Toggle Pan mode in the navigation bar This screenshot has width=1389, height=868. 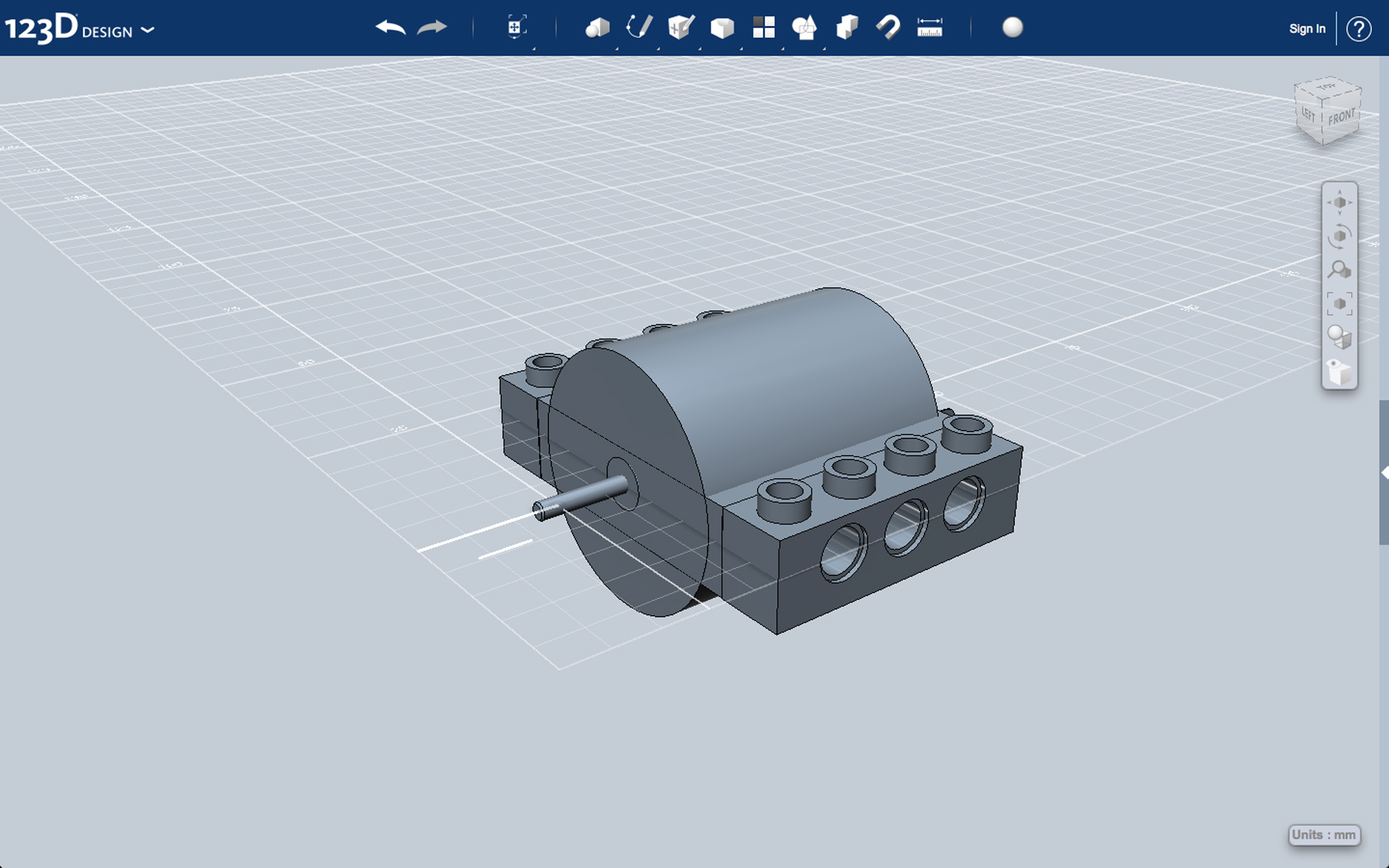tap(1340, 202)
